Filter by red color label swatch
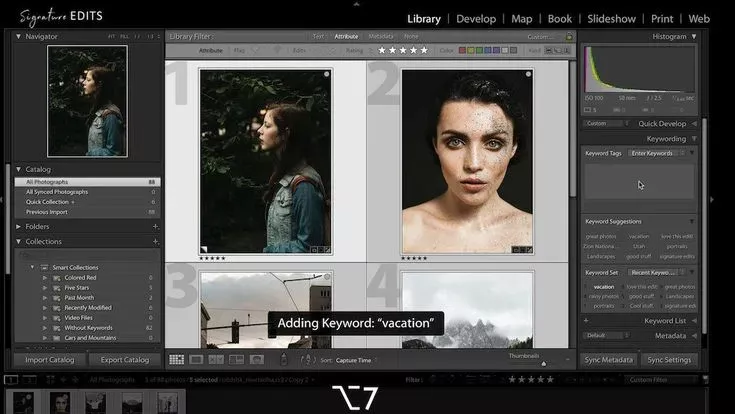Viewport: 735px width, 414px height. pyautogui.click(x=462, y=50)
